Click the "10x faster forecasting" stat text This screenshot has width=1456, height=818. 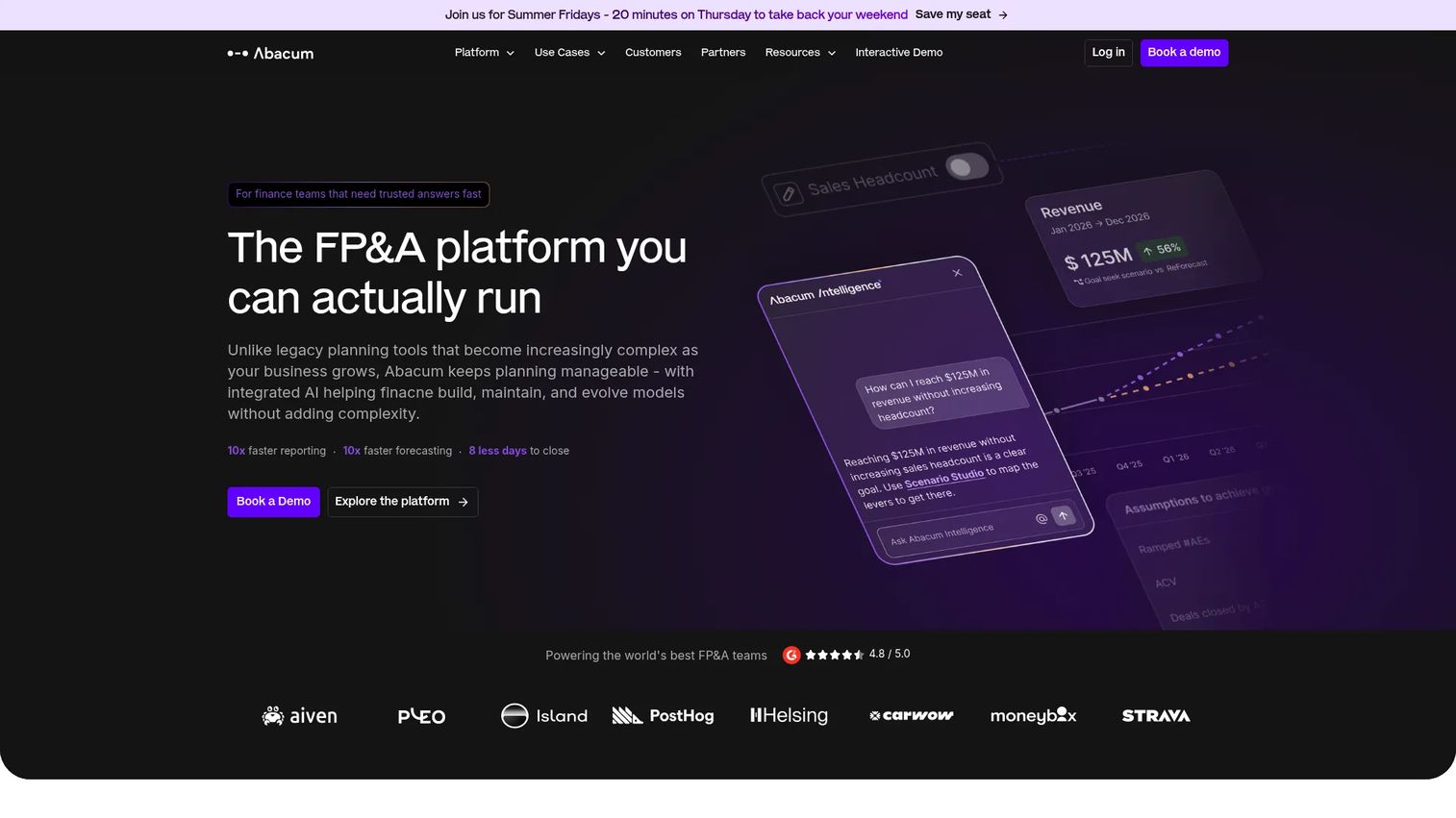coord(397,451)
